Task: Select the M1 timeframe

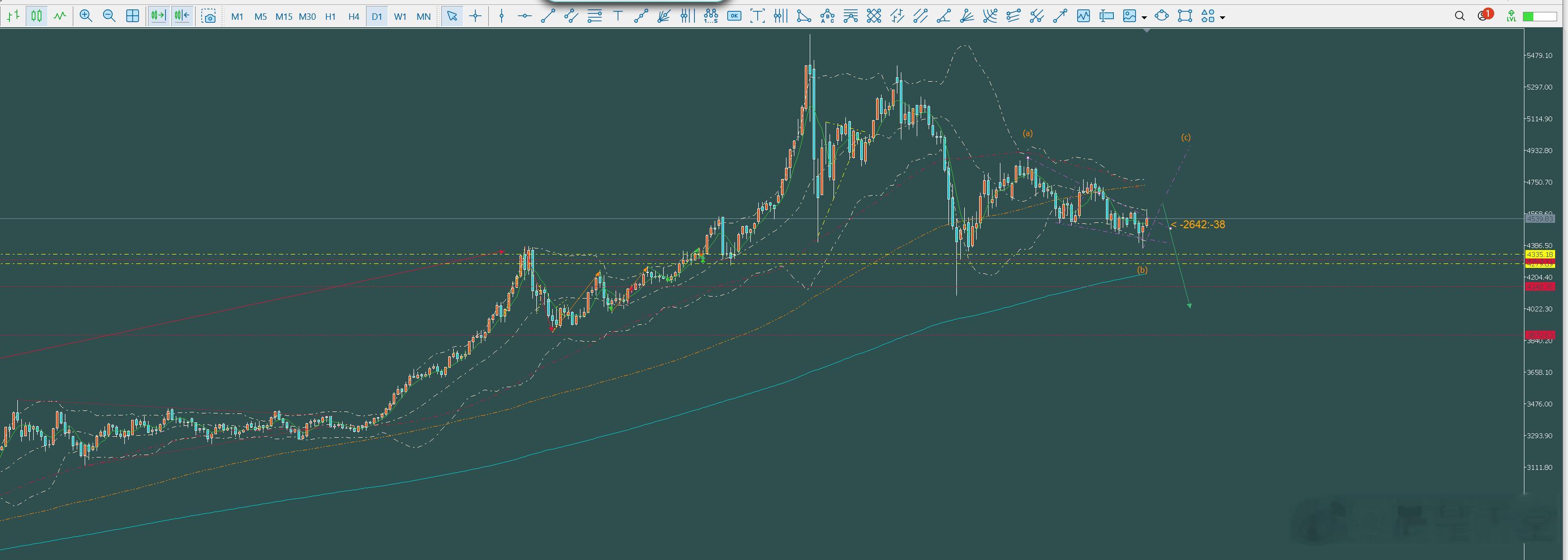Action: tap(237, 16)
